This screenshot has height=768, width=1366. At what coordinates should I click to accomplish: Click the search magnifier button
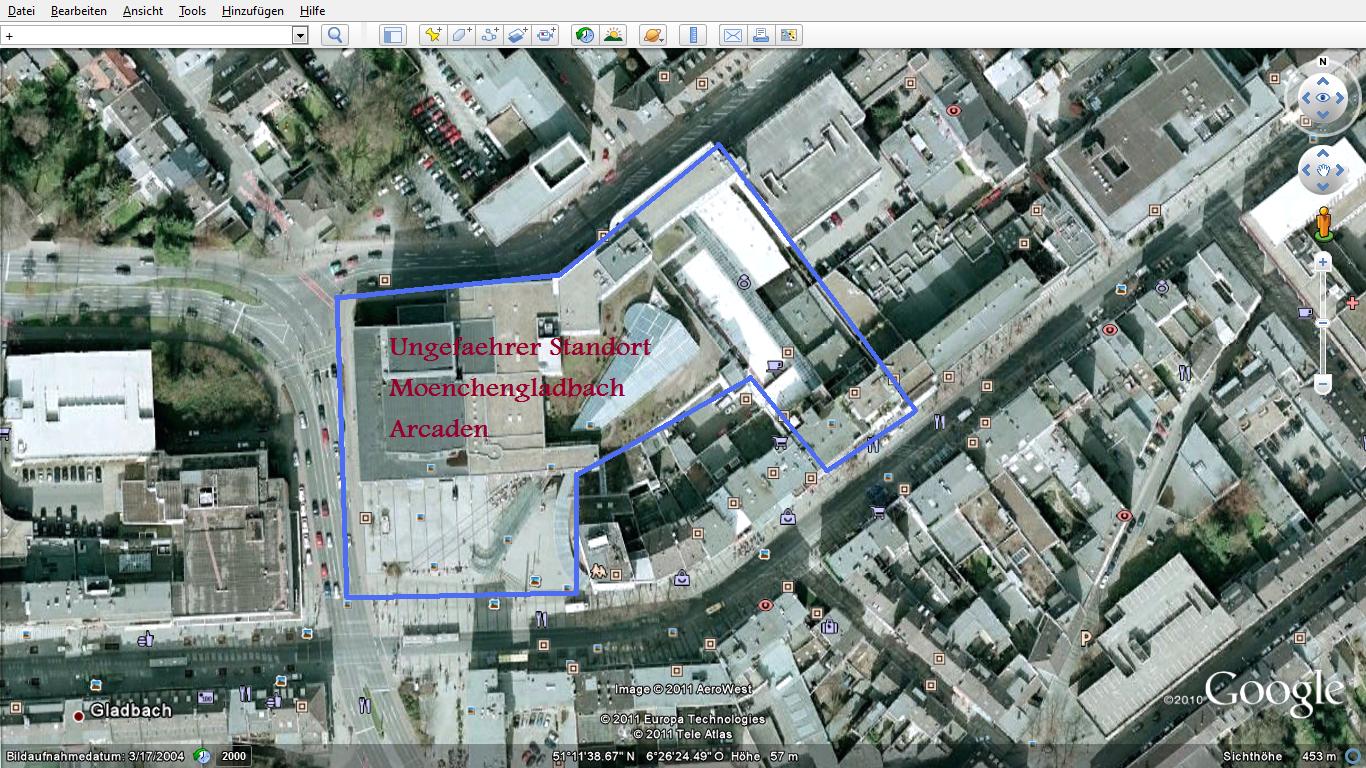coord(334,35)
